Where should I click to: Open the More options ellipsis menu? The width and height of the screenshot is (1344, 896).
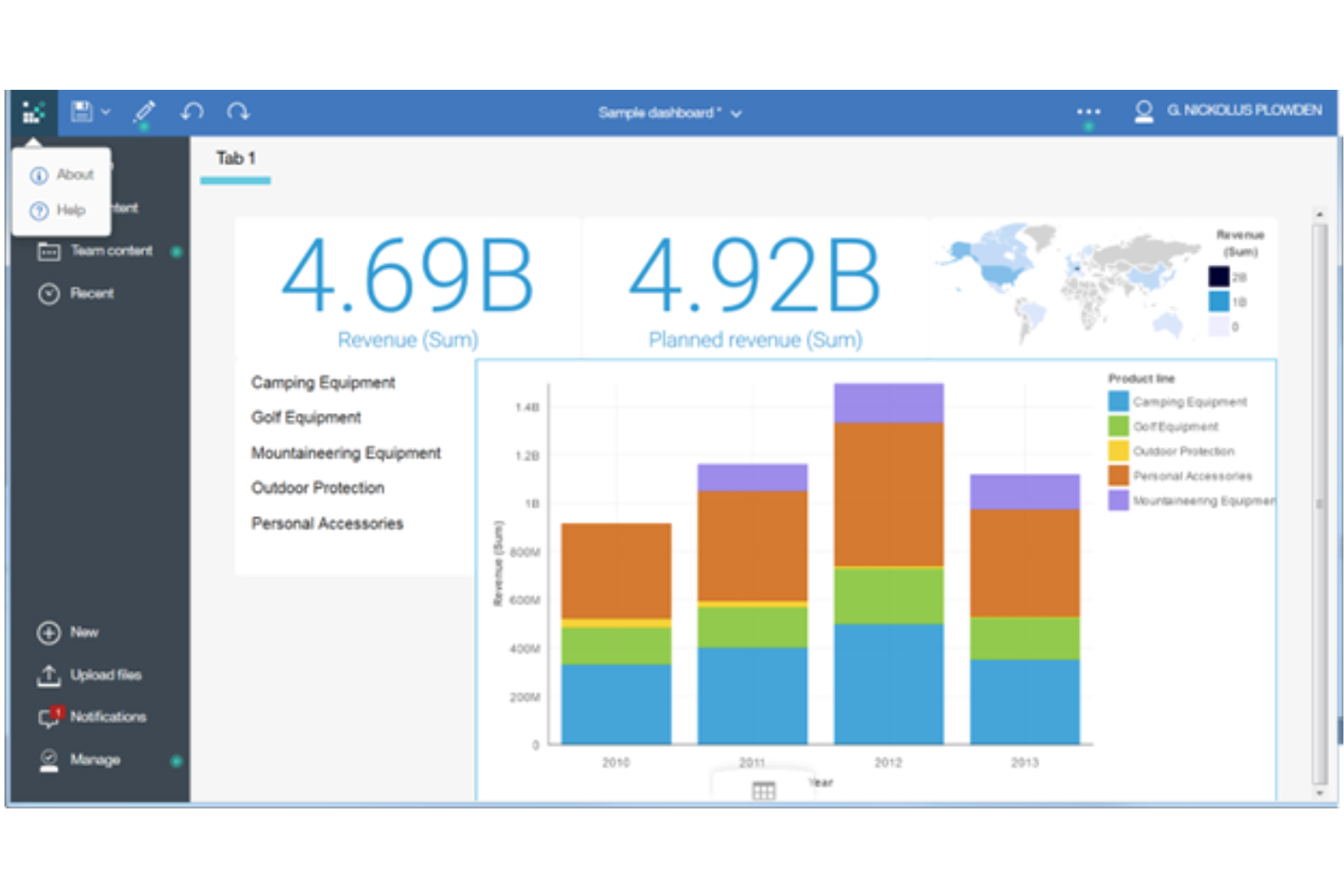pyautogui.click(x=1088, y=110)
